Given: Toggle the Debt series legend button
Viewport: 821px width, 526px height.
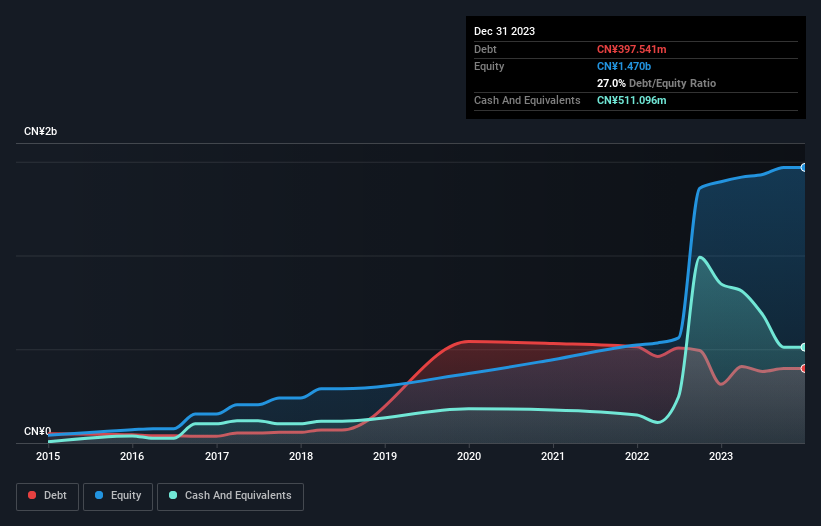Looking at the screenshot, I should pos(48,496).
